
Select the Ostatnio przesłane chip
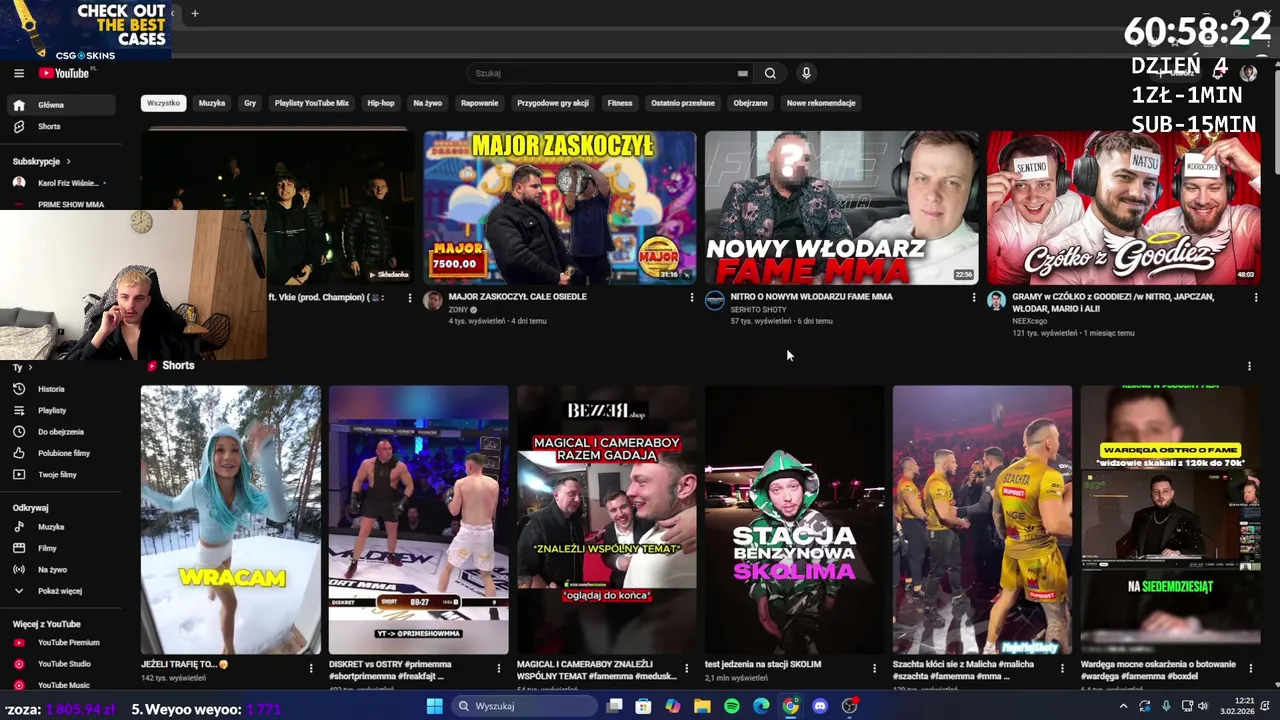pos(683,103)
